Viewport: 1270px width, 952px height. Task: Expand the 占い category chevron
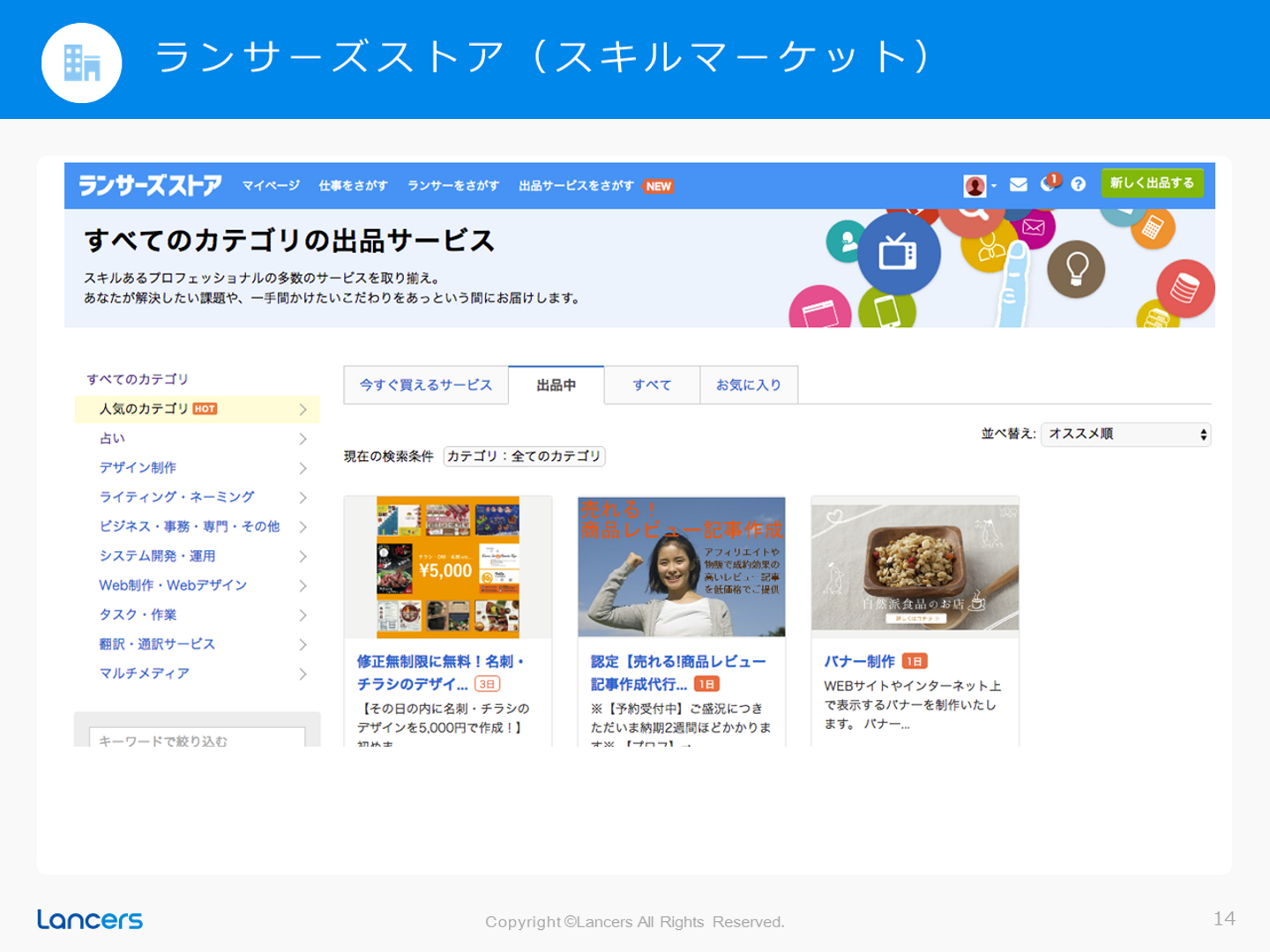click(x=303, y=439)
